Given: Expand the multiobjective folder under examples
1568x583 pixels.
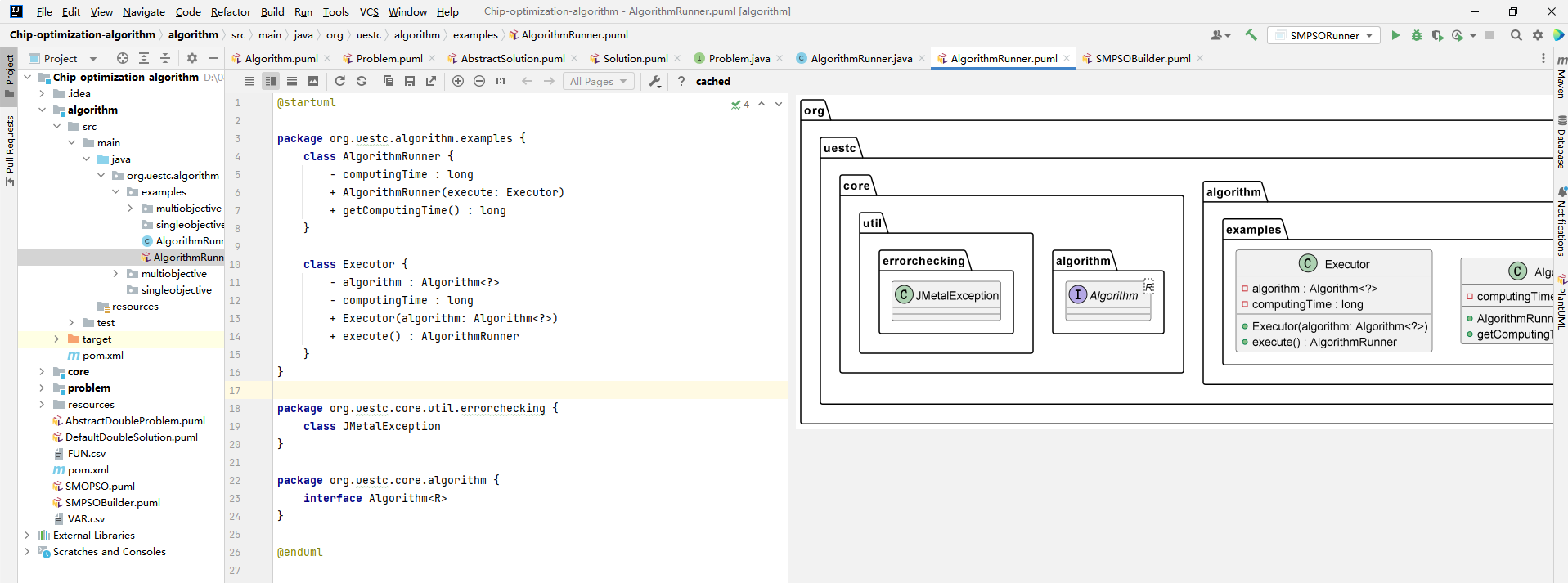Looking at the screenshot, I should (x=130, y=209).
